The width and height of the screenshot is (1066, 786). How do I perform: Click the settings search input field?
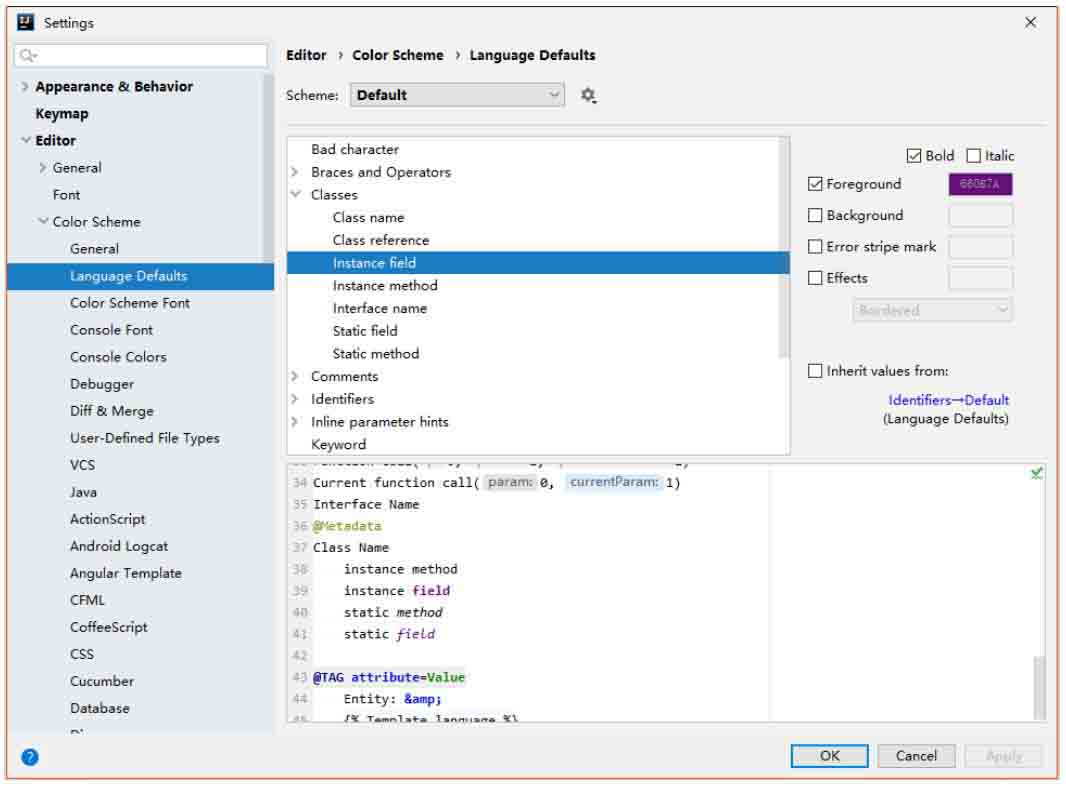(150, 55)
